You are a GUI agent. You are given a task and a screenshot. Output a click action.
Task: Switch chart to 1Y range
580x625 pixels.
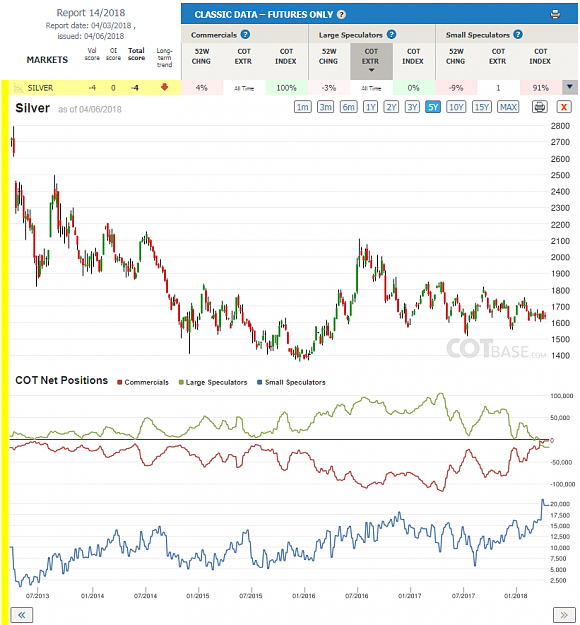pos(370,107)
